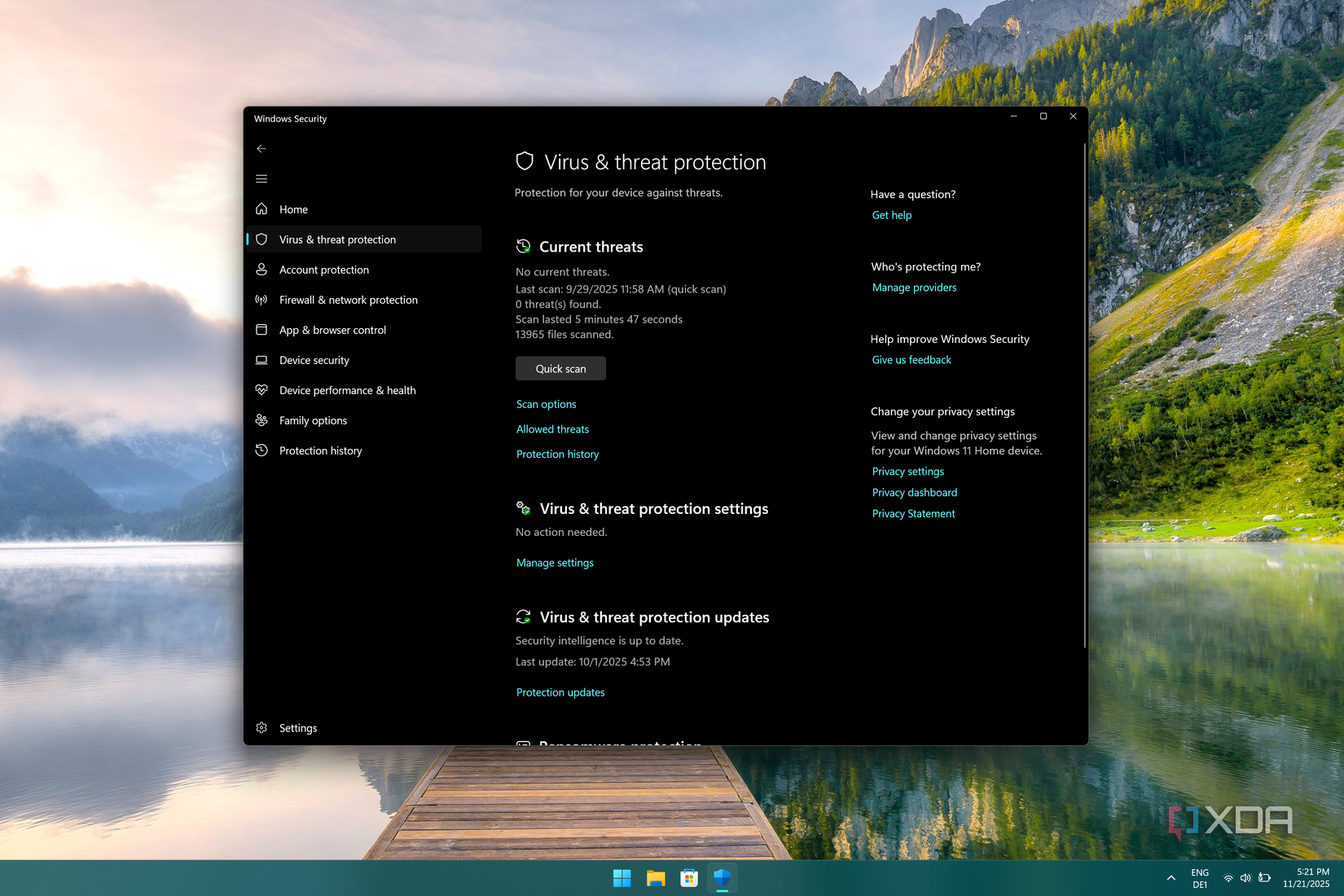Select Device performance & health in sidebar
Screen dimensions: 1344x896
pos(364,390)
